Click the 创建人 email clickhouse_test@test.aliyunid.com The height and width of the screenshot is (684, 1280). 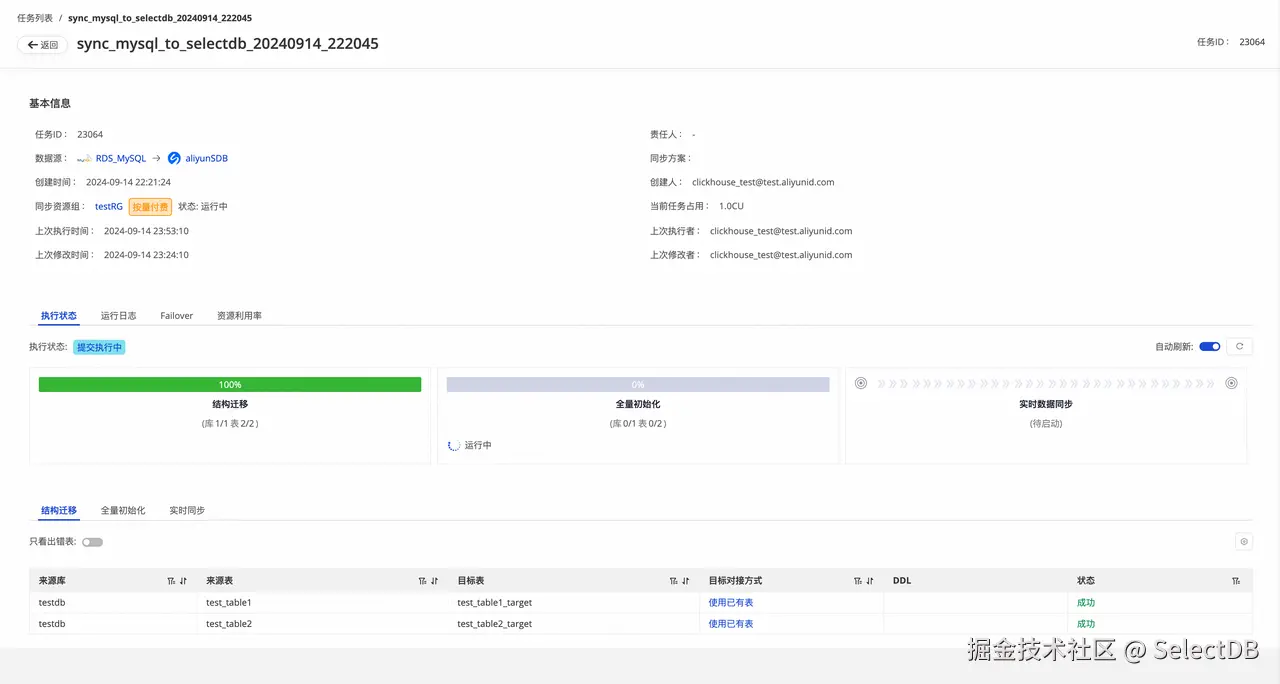point(763,182)
